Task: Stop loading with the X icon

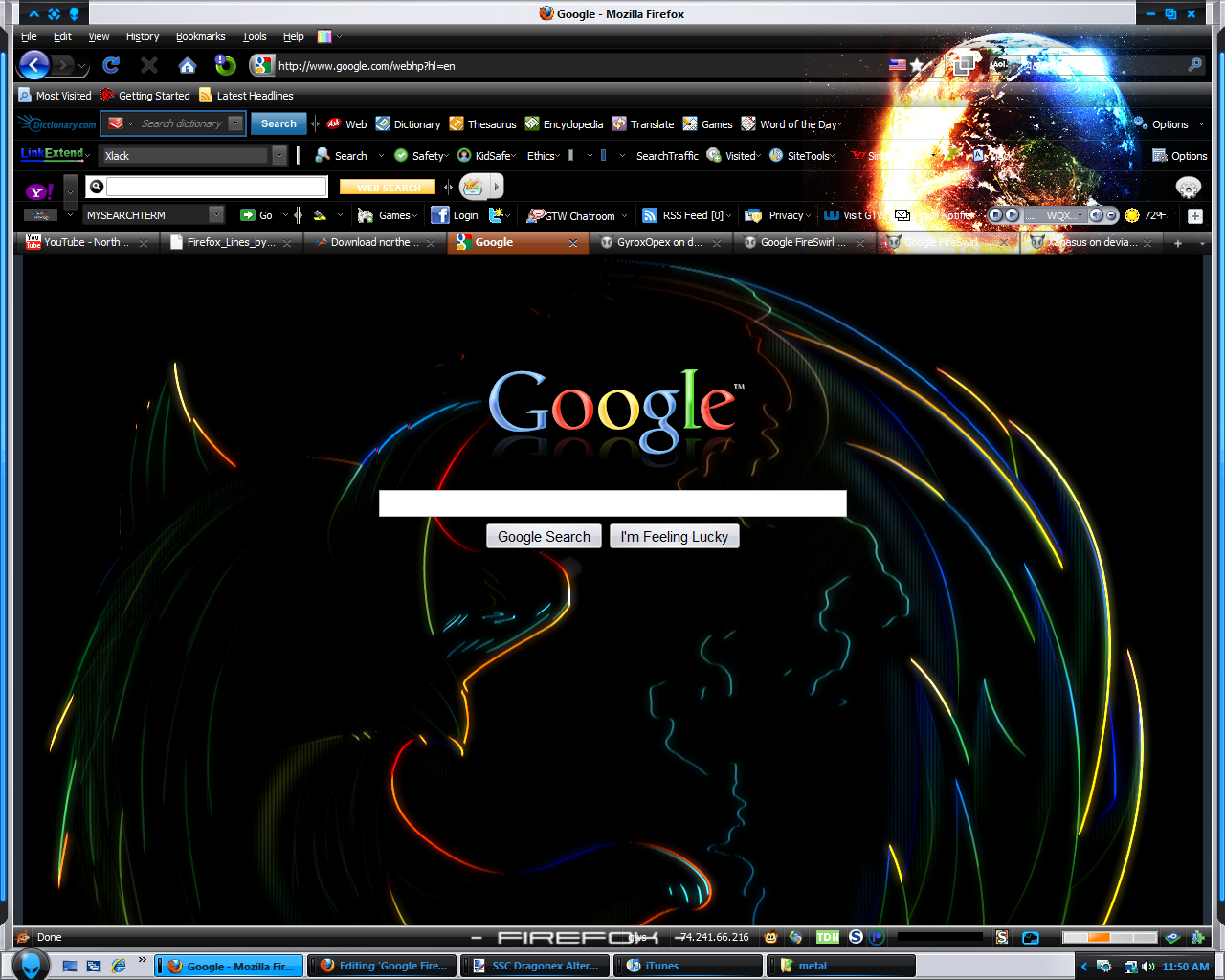Action: pyautogui.click(x=149, y=65)
